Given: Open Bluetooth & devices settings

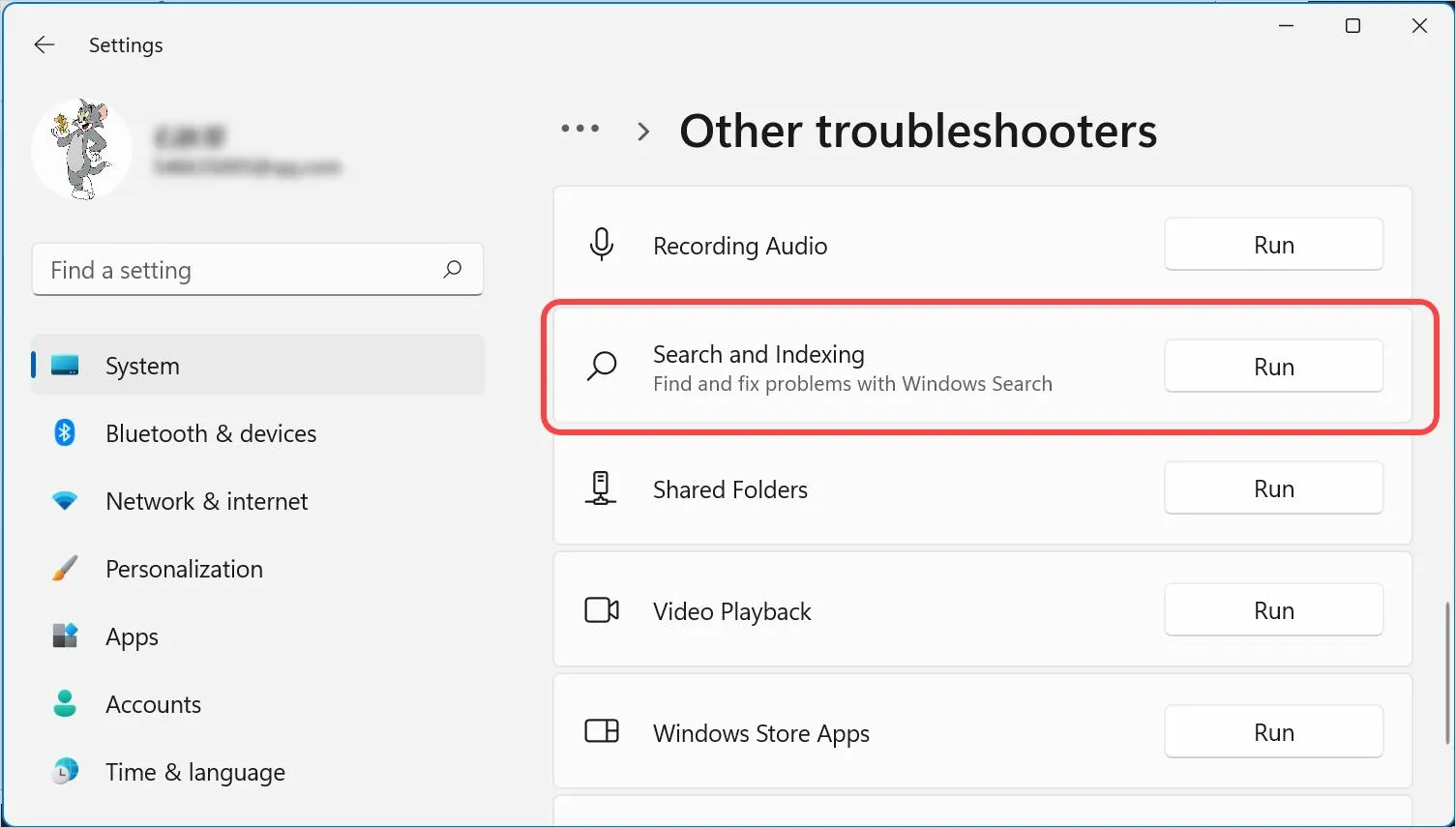Looking at the screenshot, I should [257, 433].
